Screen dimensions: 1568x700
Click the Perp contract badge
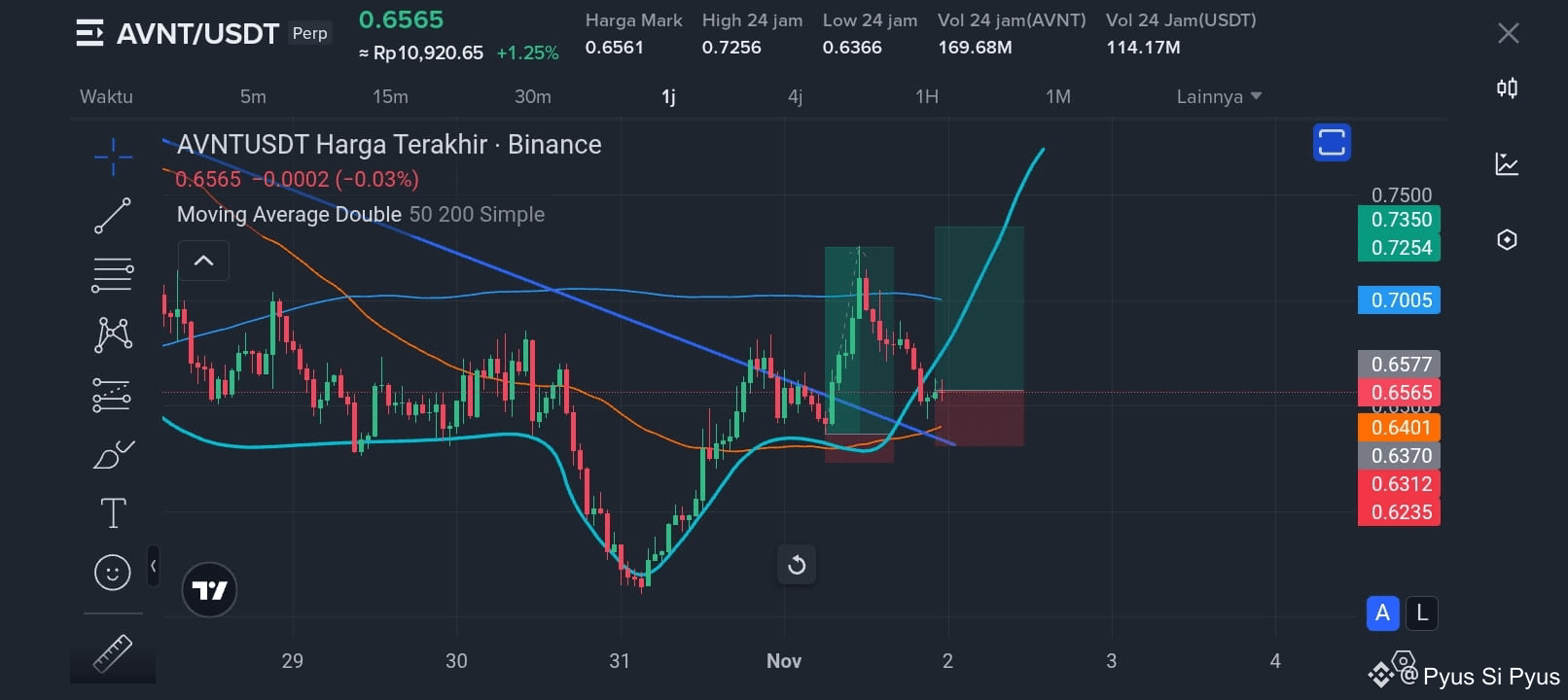coord(310,33)
